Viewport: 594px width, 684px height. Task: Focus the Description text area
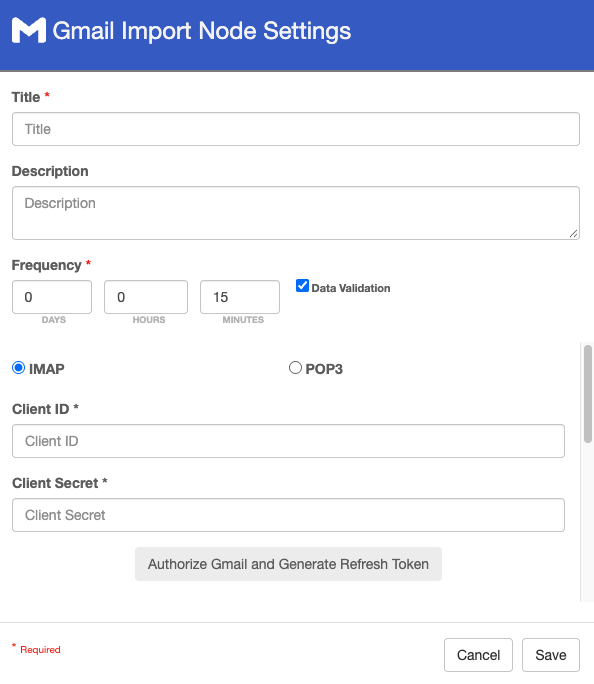point(296,213)
